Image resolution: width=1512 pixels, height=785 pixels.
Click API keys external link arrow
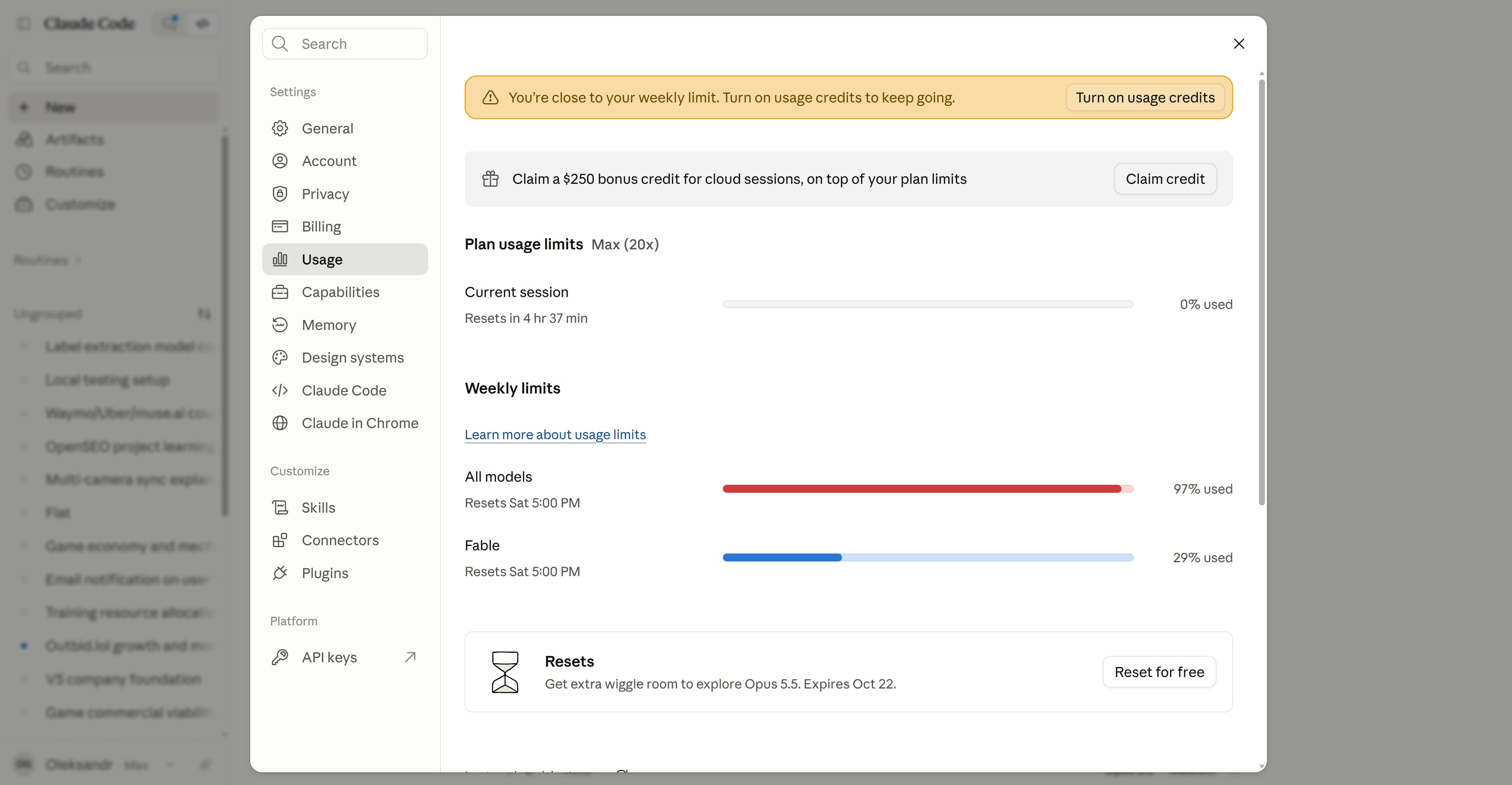[x=410, y=657]
